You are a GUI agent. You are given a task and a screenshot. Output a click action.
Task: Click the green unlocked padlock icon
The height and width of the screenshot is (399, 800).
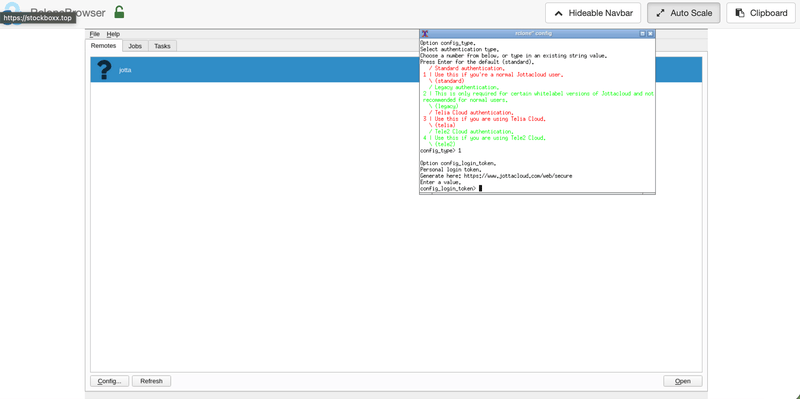[x=119, y=12]
